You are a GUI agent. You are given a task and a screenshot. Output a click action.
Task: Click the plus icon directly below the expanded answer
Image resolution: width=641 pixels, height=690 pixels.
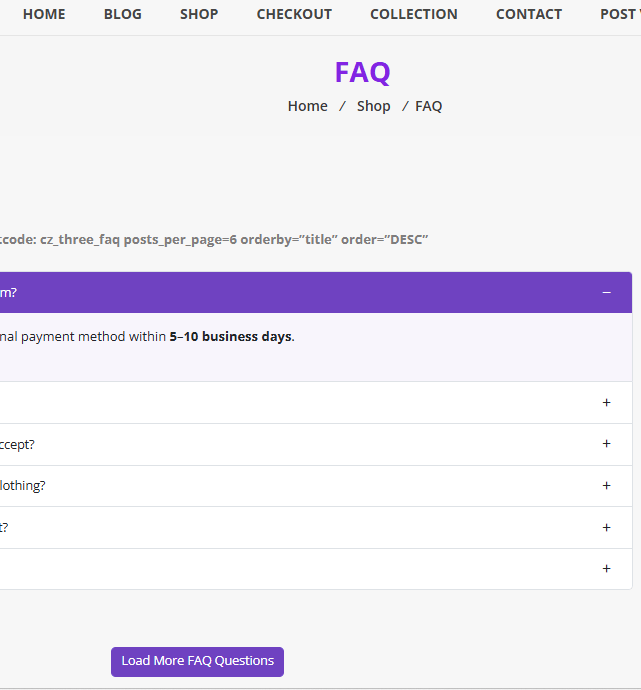tap(606, 402)
